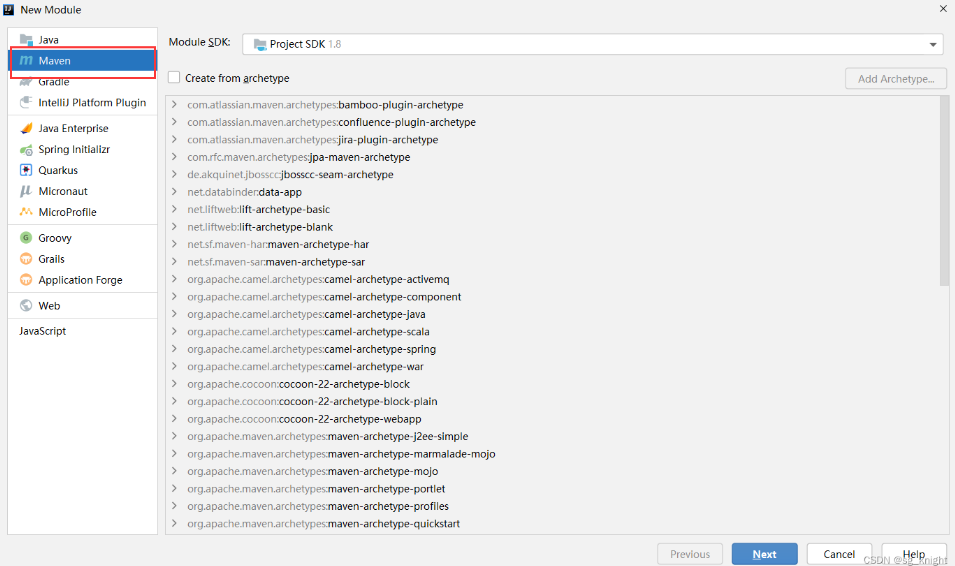Select camel-archetype-scala row
This screenshot has height=566, width=955.
click(553, 331)
